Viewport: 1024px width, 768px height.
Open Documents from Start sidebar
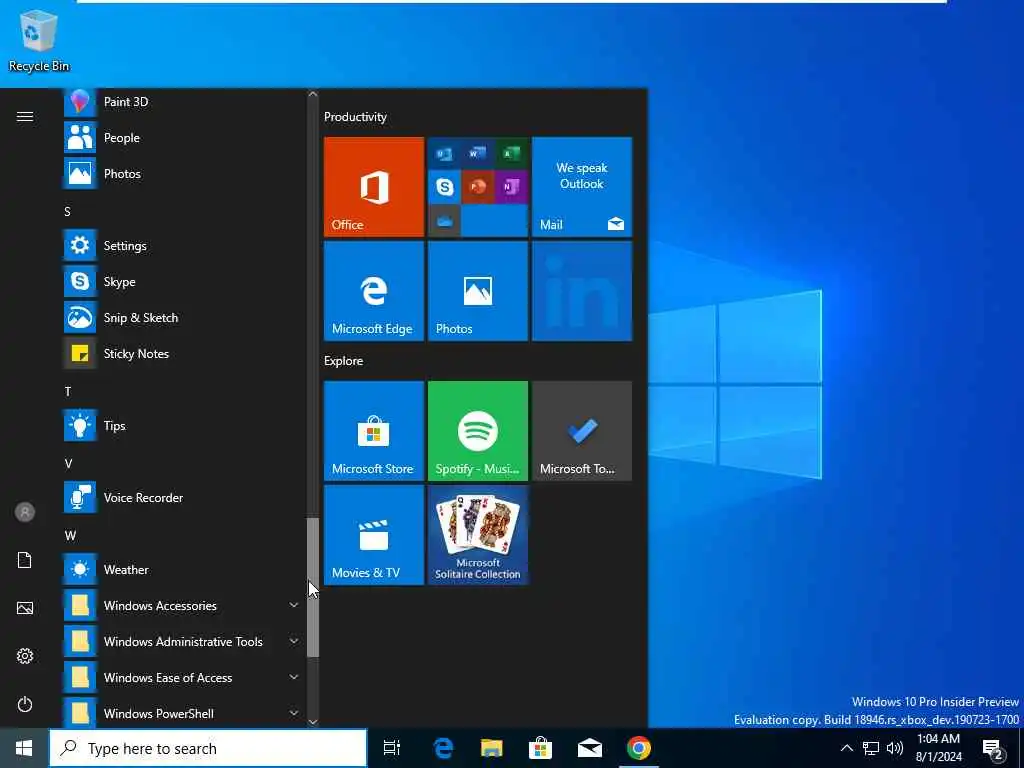tap(25, 560)
